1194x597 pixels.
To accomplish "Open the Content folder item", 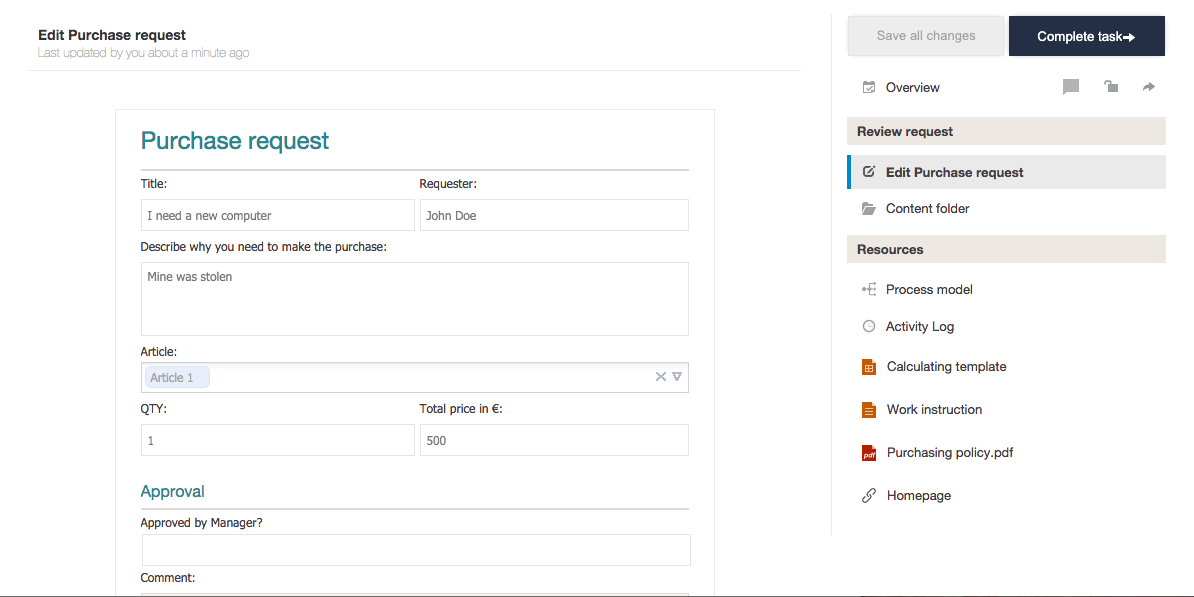I will pos(927,209).
